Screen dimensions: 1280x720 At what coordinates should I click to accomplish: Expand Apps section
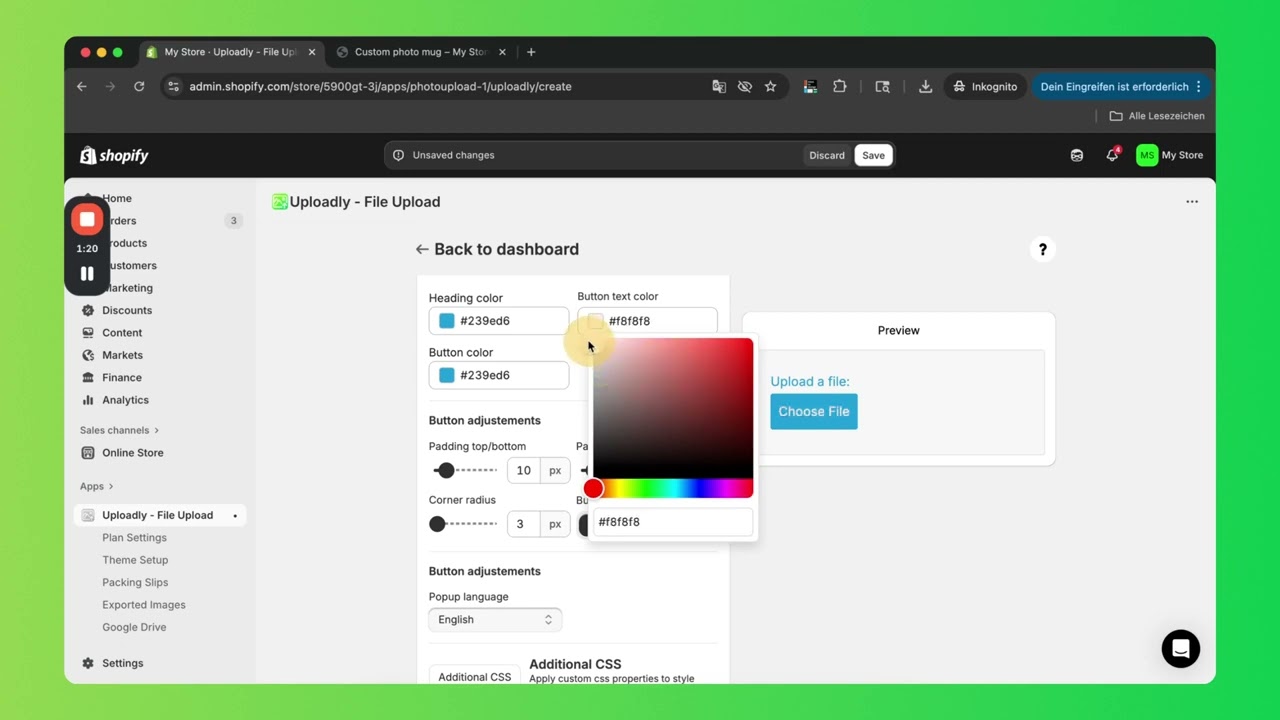[97, 486]
